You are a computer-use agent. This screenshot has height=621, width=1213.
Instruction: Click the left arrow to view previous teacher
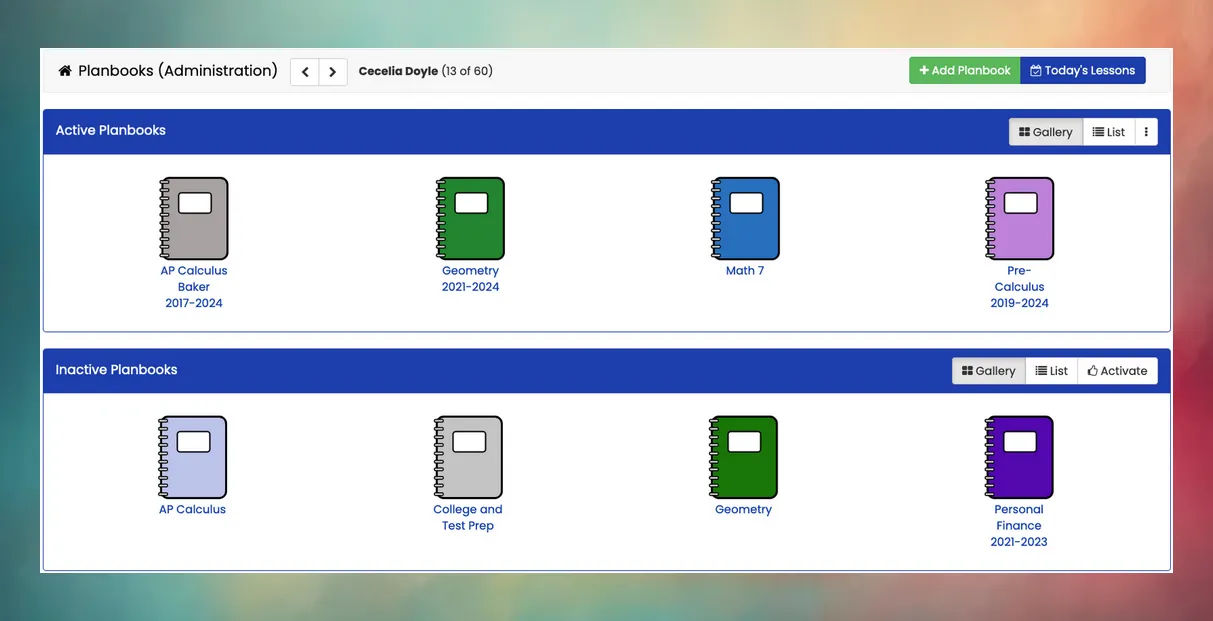coord(305,71)
